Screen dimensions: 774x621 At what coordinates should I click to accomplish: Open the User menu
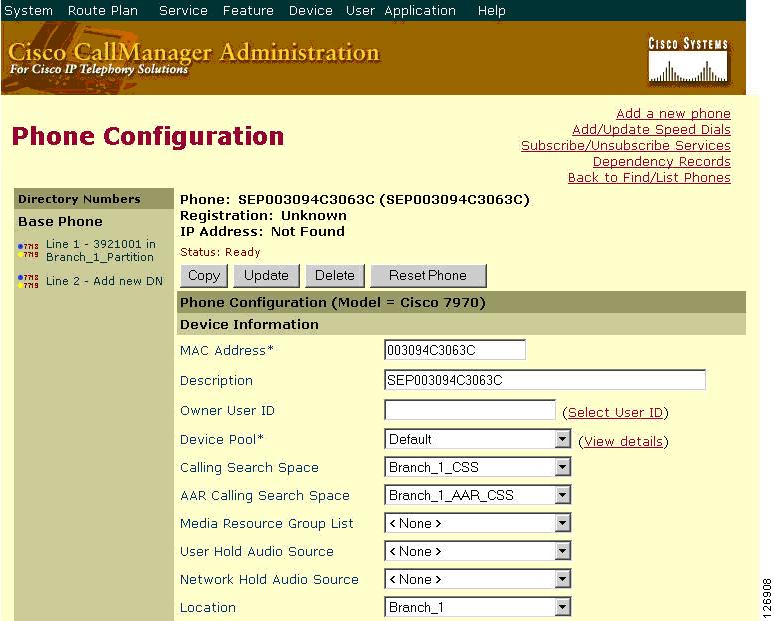point(360,10)
